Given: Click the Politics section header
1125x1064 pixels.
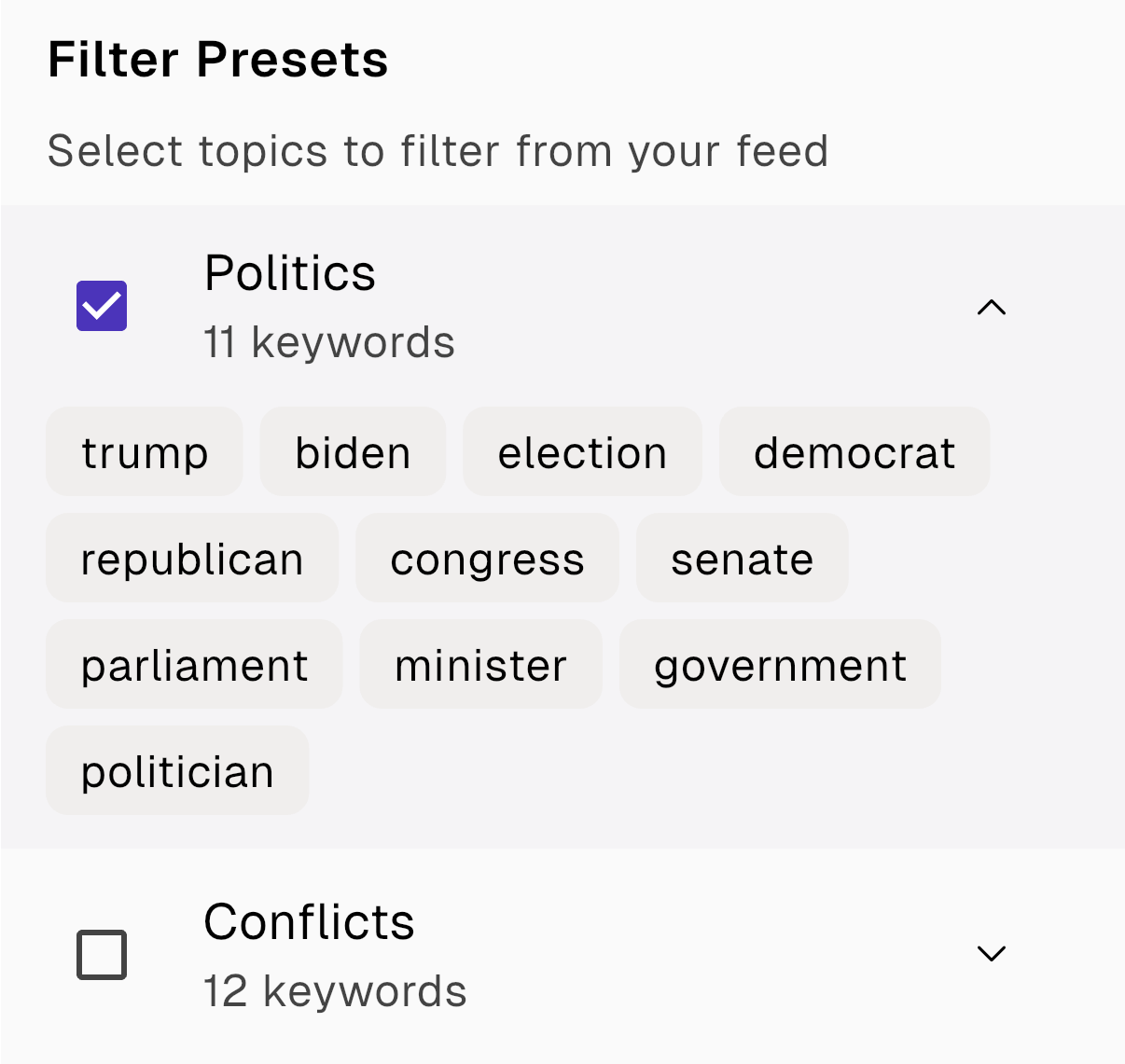Looking at the screenshot, I should pos(290,273).
